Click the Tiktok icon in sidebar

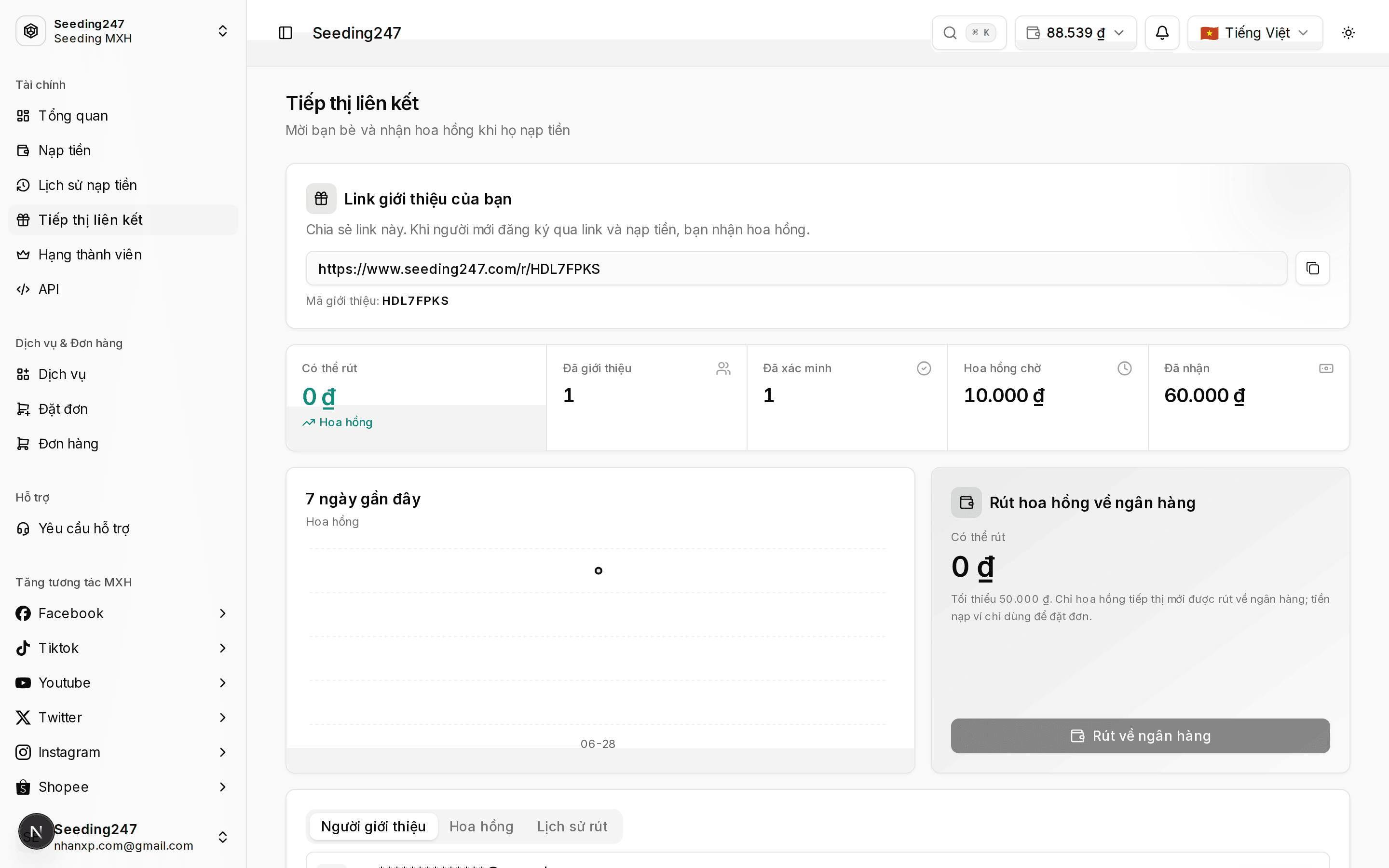(23, 648)
